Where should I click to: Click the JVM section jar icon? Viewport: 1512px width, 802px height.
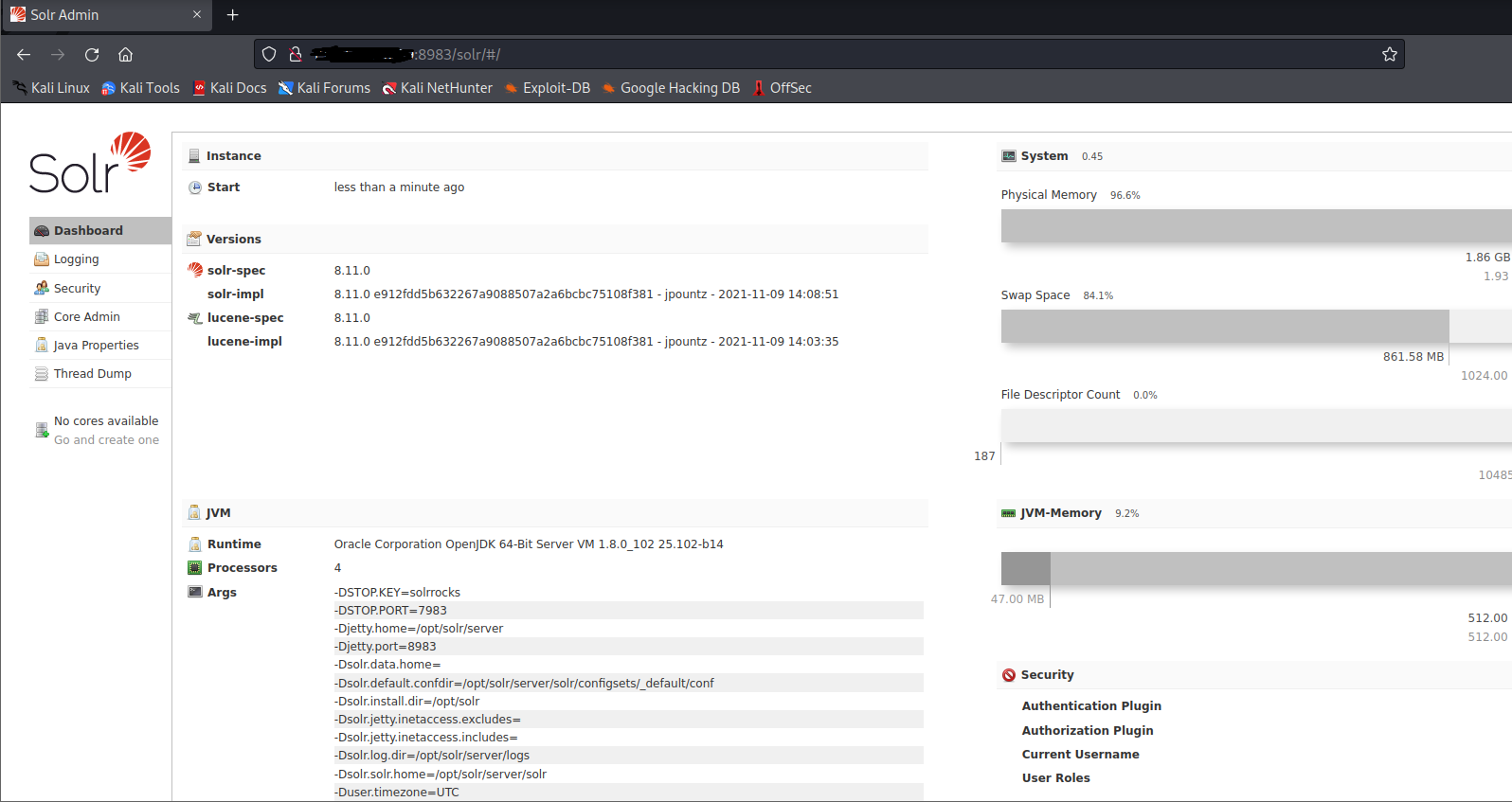click(x=194, y=512)
